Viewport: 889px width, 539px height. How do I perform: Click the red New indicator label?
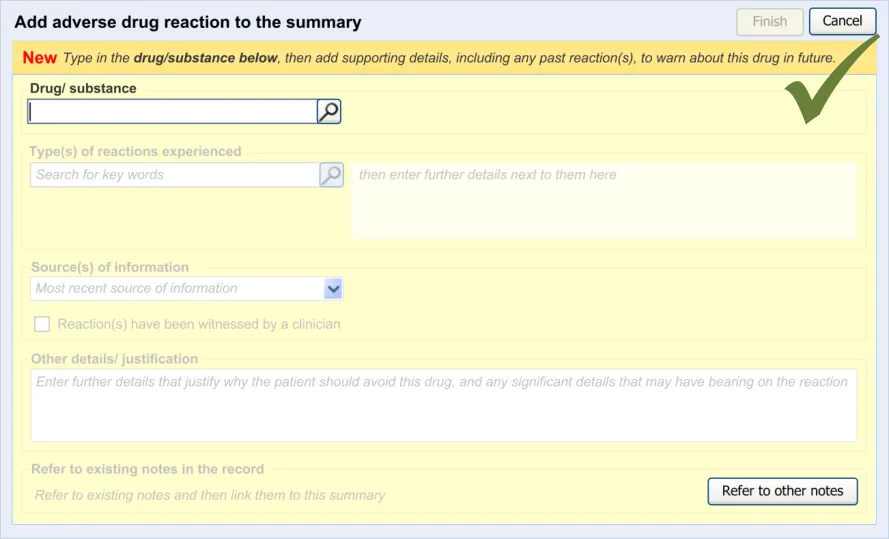(x=40, y=58)
